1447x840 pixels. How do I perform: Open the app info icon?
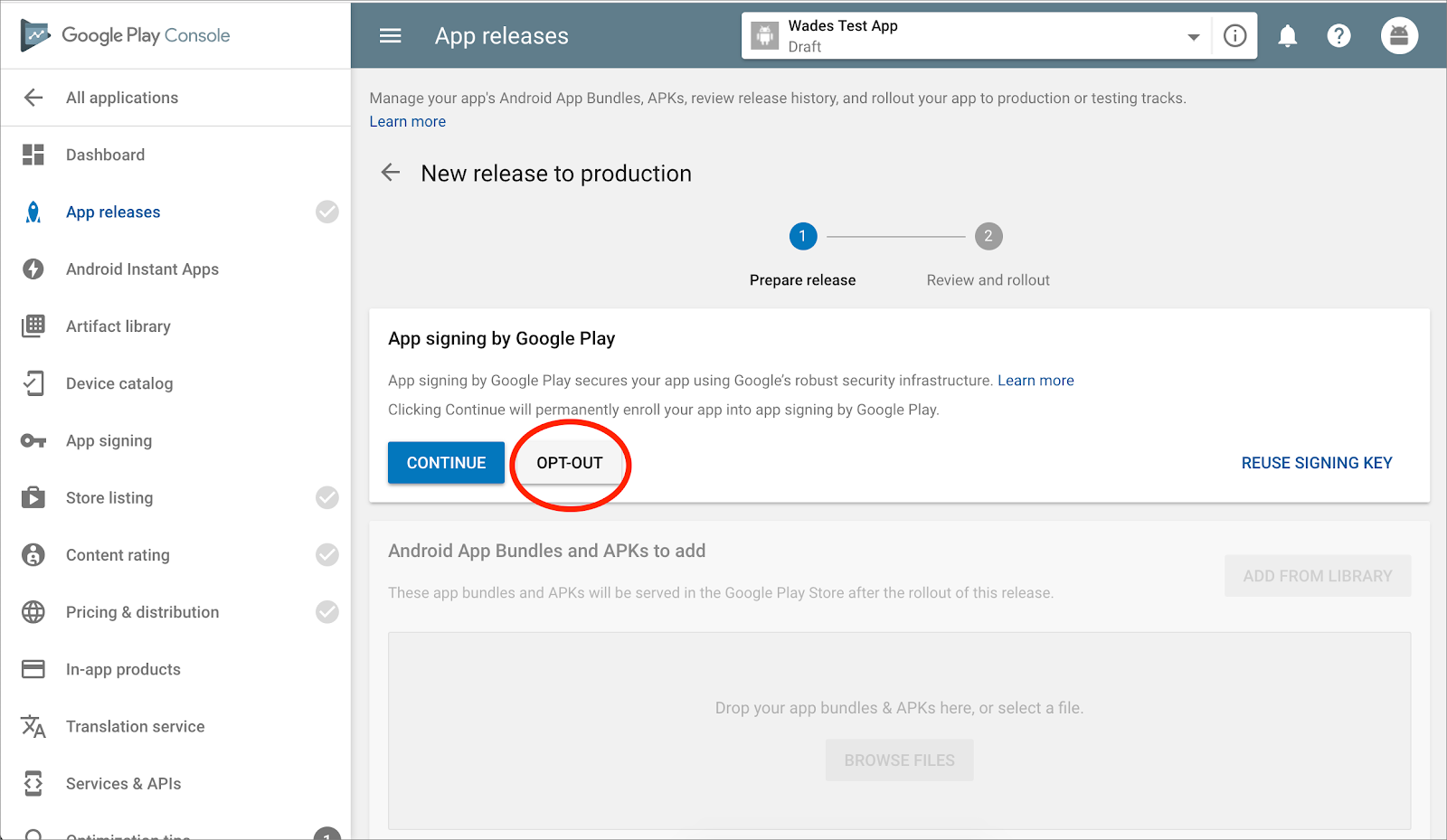point(1234,35)
